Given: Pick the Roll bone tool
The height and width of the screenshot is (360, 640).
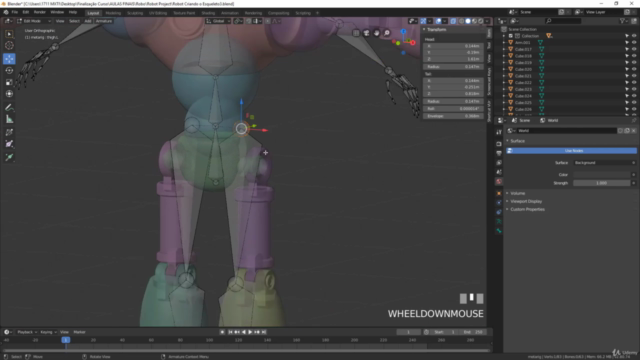Looking at the screenshot, I should point(9,132).
